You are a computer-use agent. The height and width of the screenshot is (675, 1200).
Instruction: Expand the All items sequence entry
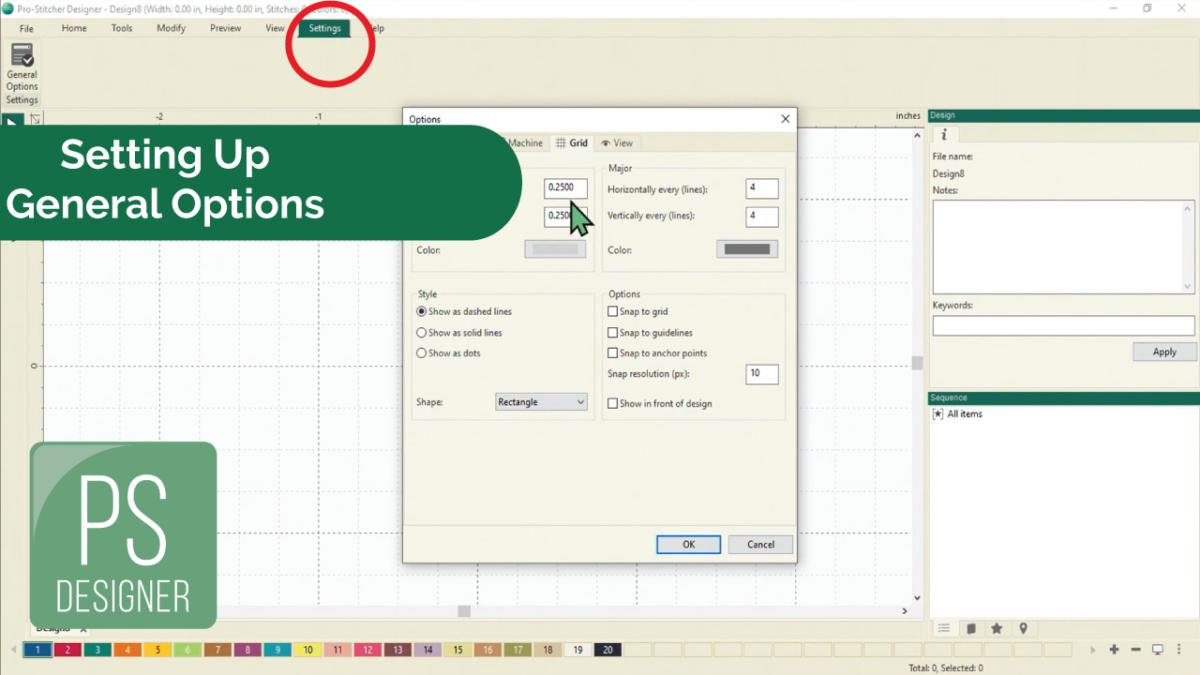click(938, 414)
